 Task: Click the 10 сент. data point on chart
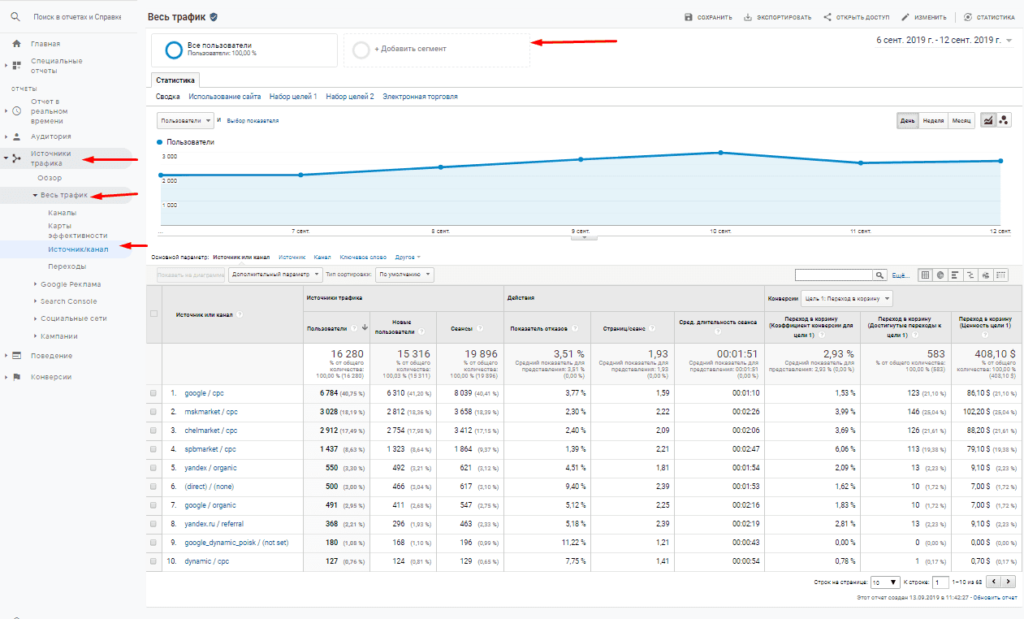point(720,153)
